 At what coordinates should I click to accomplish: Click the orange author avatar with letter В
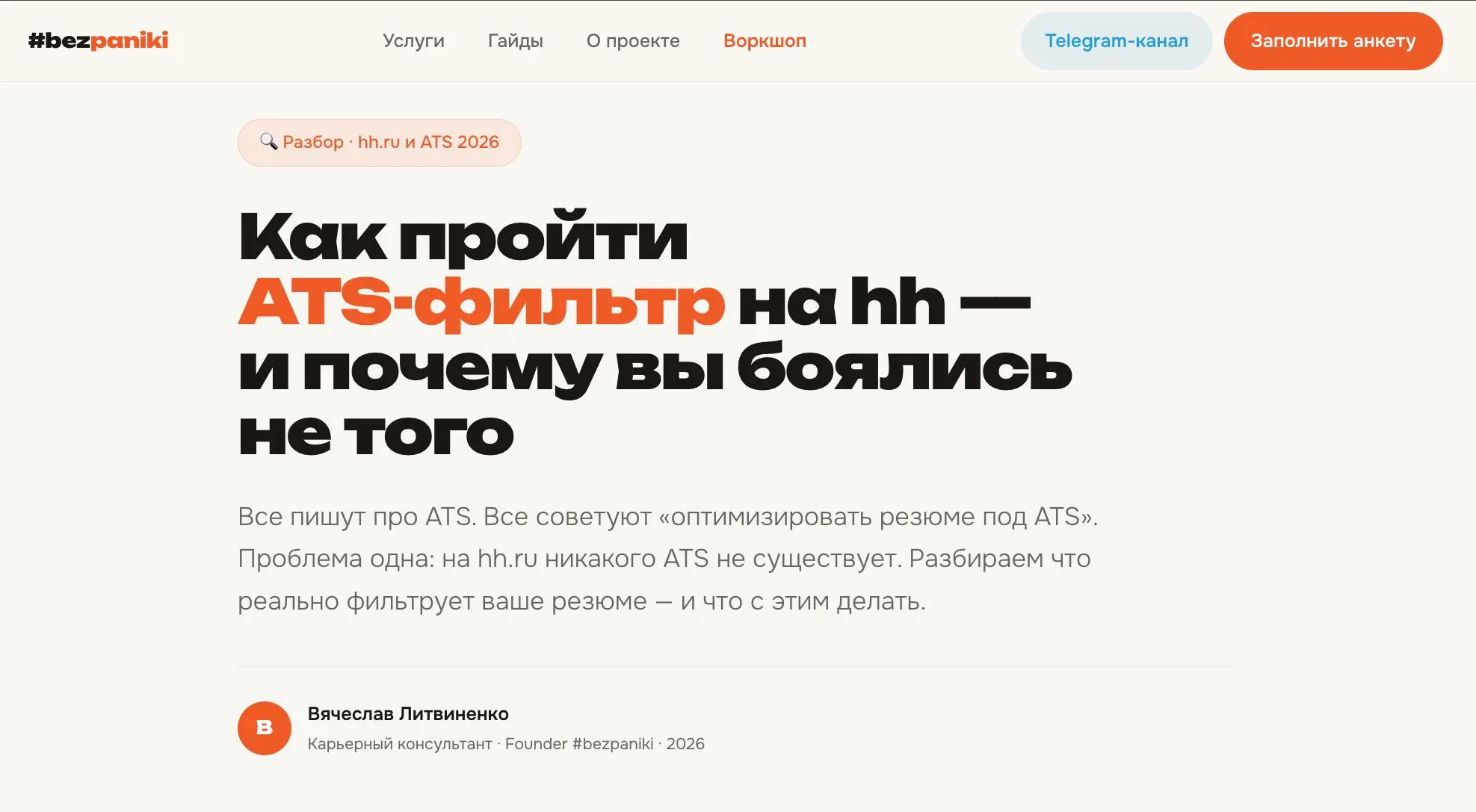265,728
